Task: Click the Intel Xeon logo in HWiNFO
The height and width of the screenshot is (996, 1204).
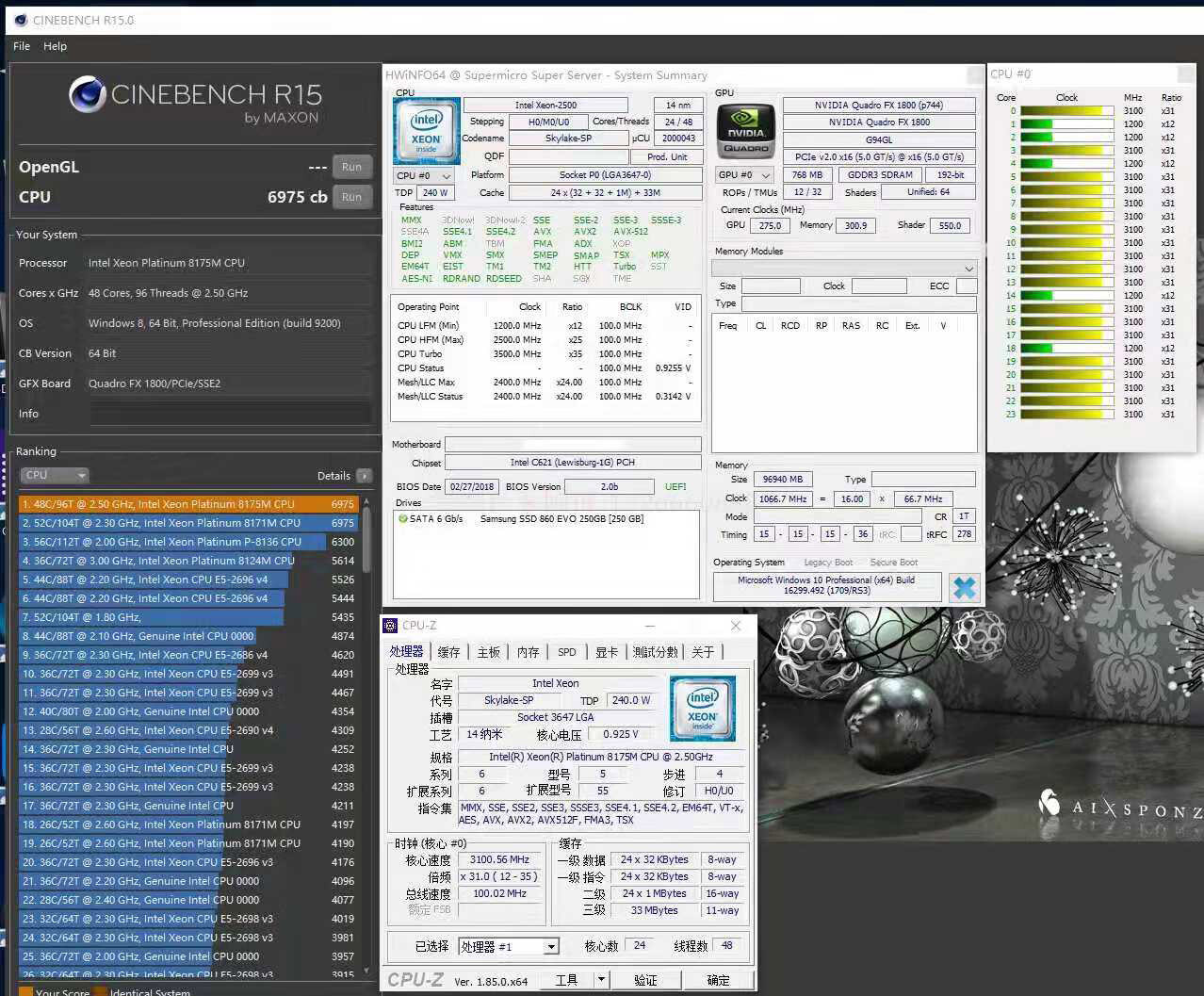Action: [426, 131]
